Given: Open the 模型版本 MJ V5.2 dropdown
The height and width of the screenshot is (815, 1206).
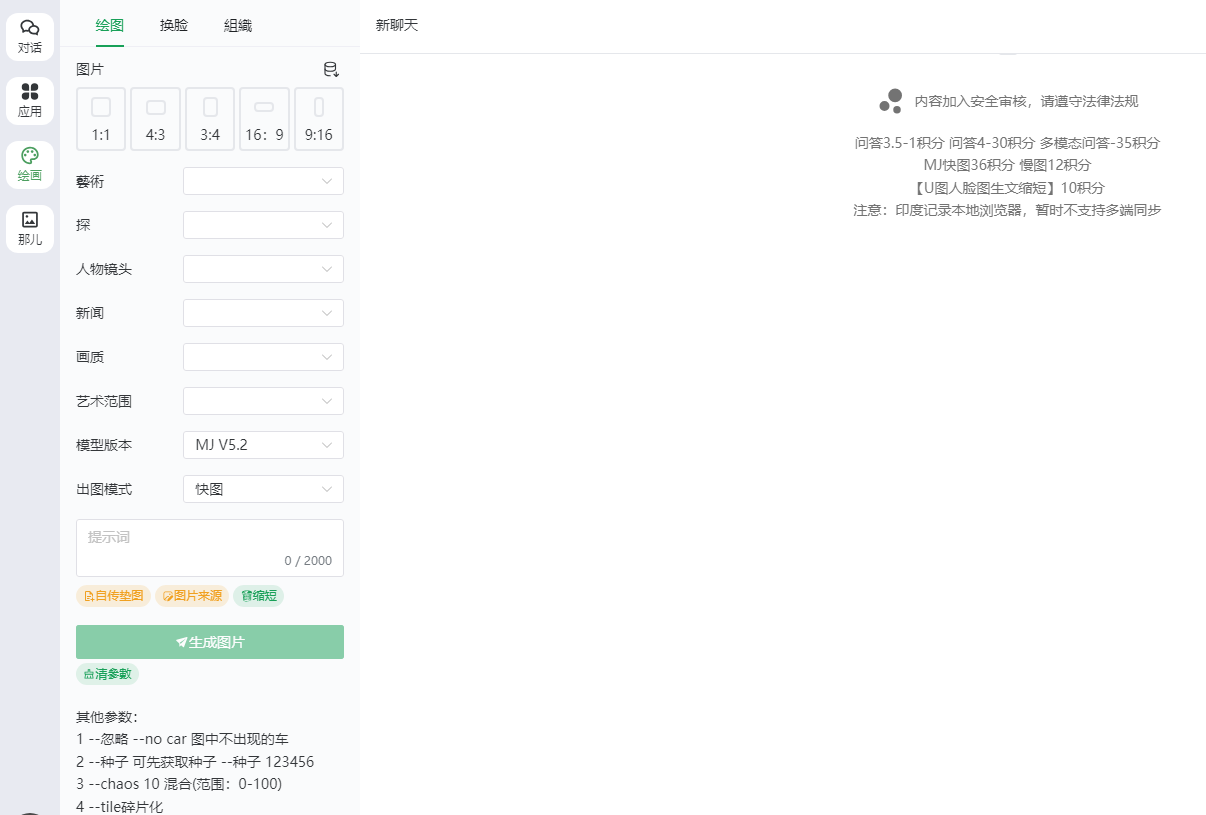Looking at the screenshot, I should 263,445.
